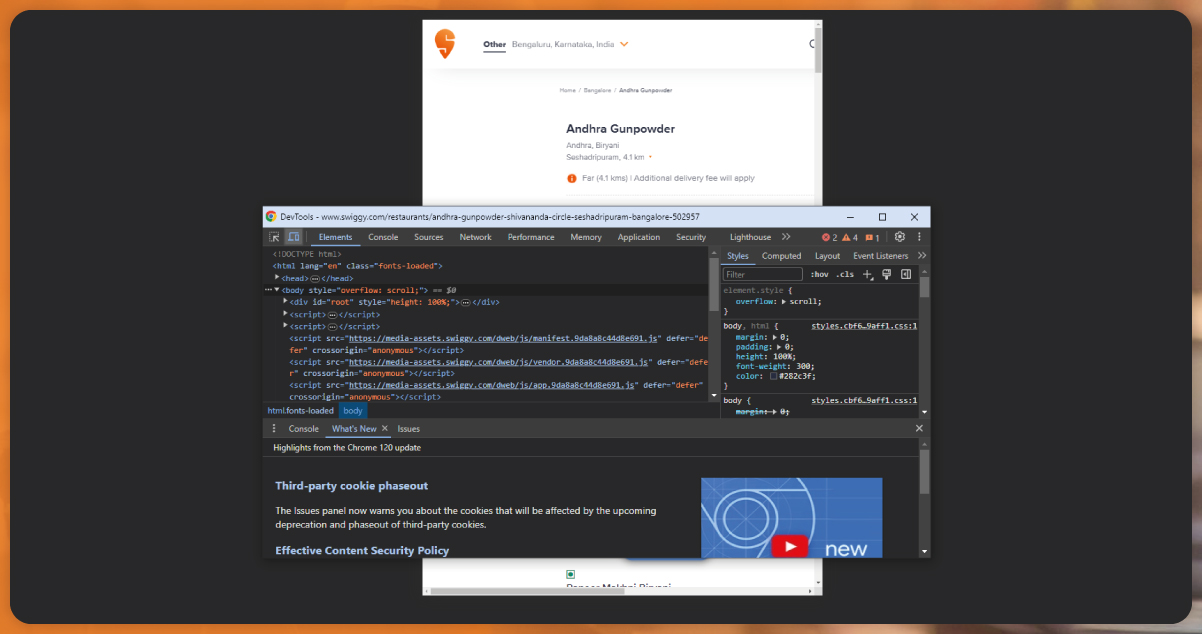Open body node actions three-dot gutter
Screen dimensions: 1202x634
268,290
